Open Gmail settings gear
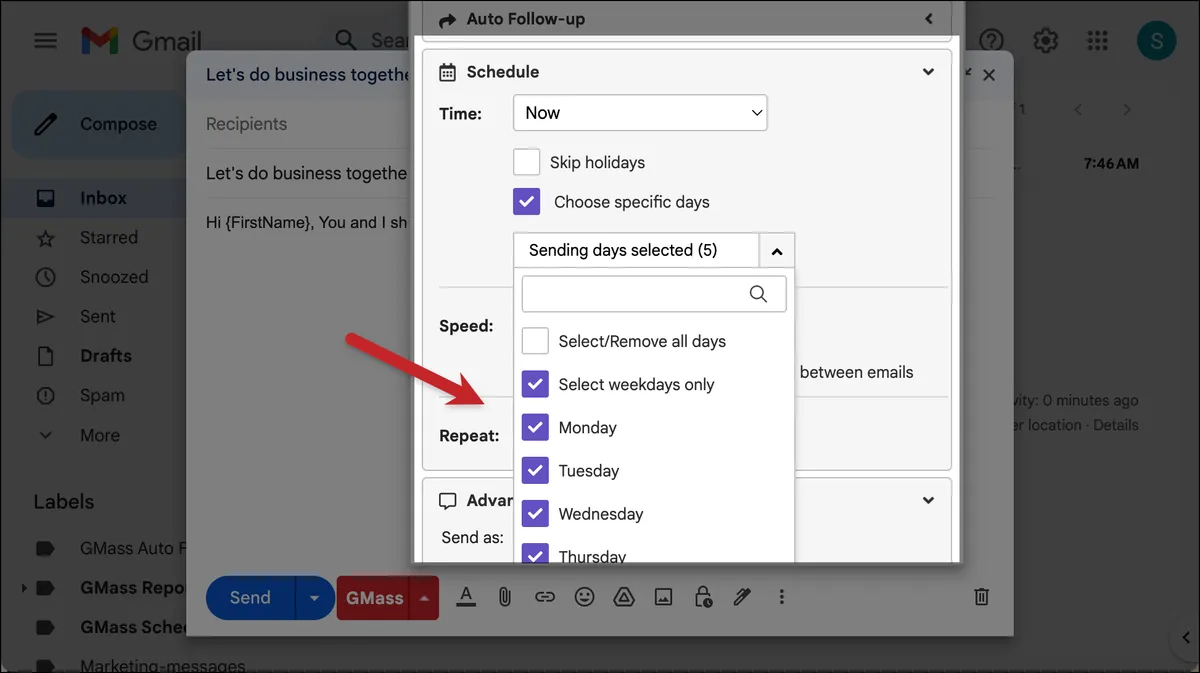Image resolution: width=1200 pixels, height=673 pixels. coord(1045,41)
